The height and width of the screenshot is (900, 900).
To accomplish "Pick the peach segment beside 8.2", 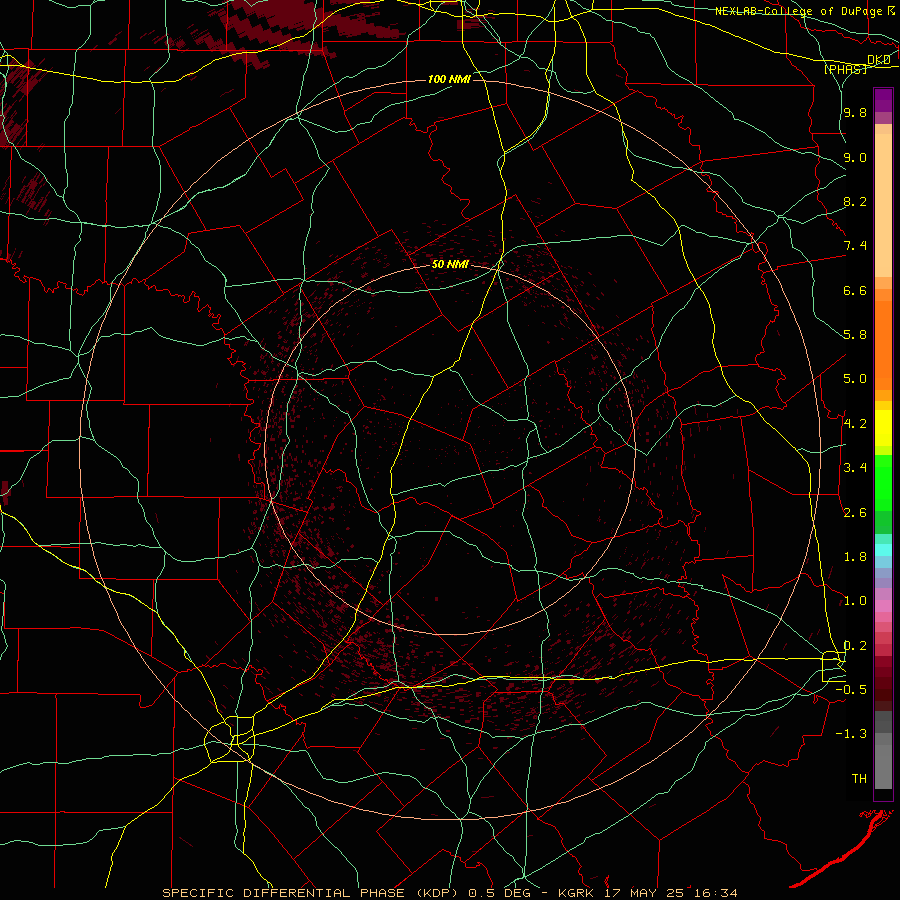I will (883, 205).
